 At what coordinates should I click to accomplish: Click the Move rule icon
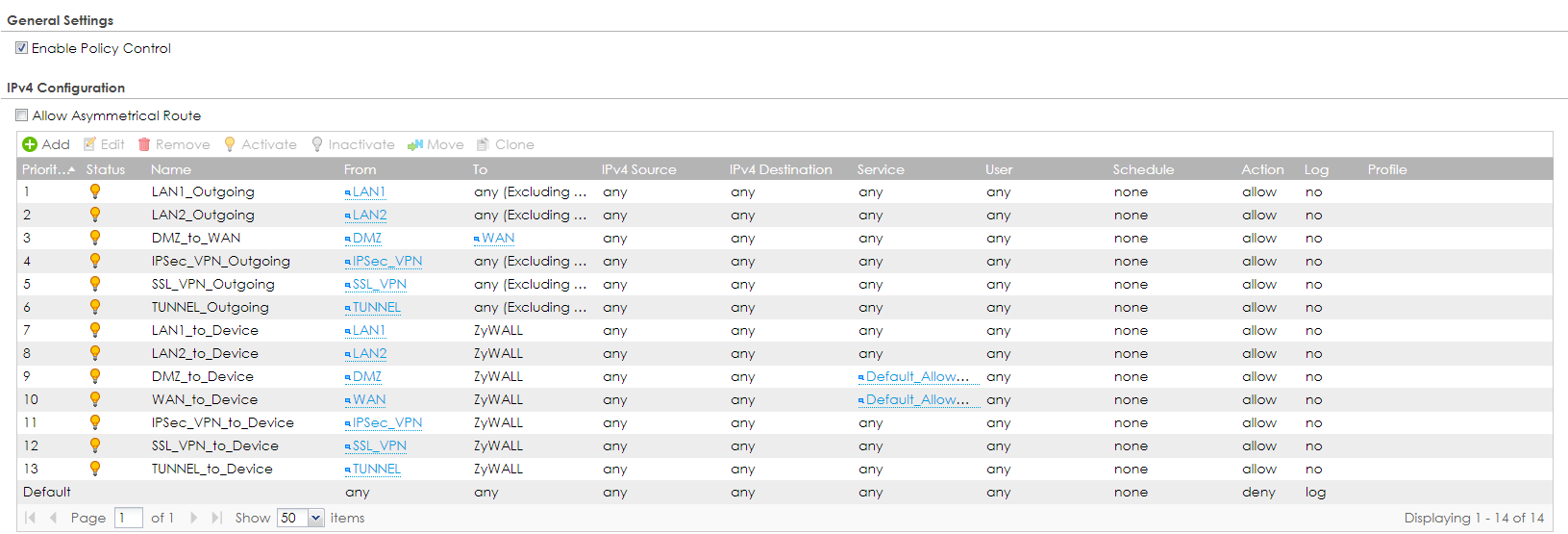(x=415, y=144)
